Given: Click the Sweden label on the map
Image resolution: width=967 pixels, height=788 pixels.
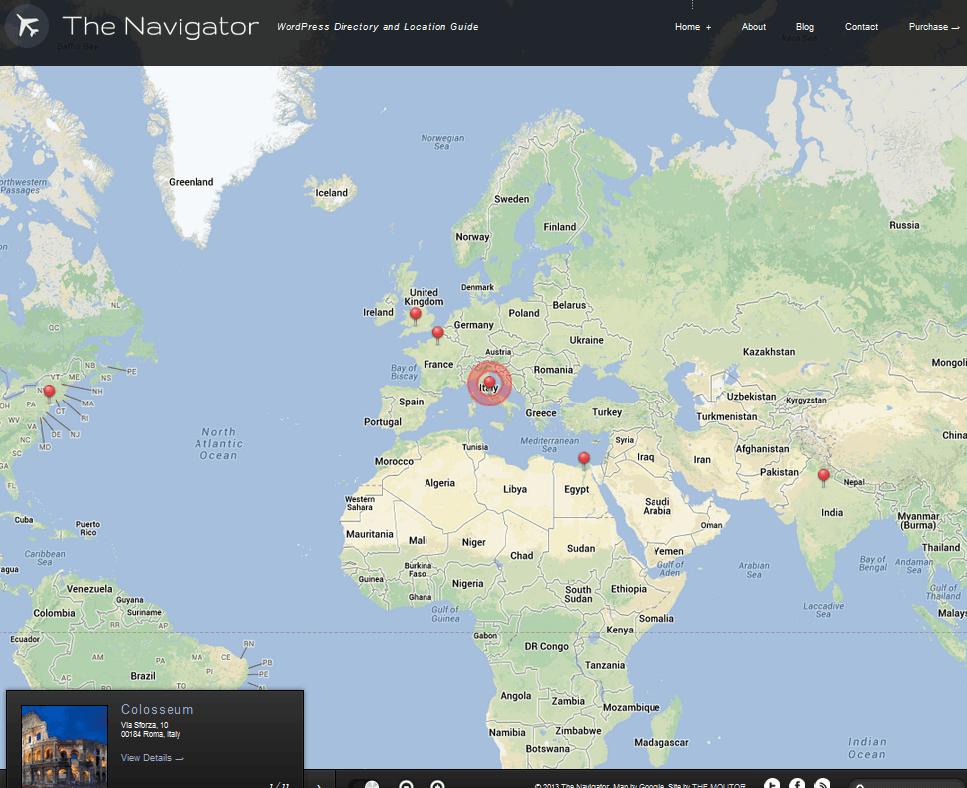Looking at the screenshot, I should coord(511,199).
